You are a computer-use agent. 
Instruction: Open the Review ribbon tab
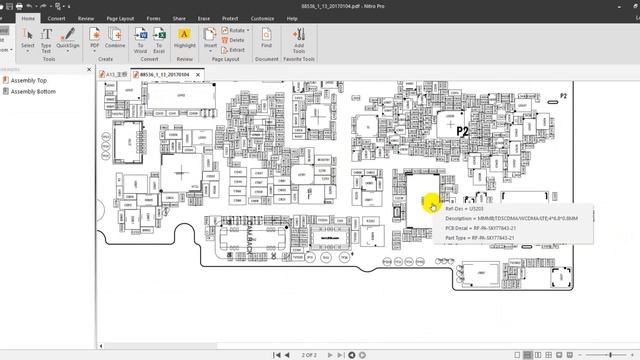(x=86, y=18)
